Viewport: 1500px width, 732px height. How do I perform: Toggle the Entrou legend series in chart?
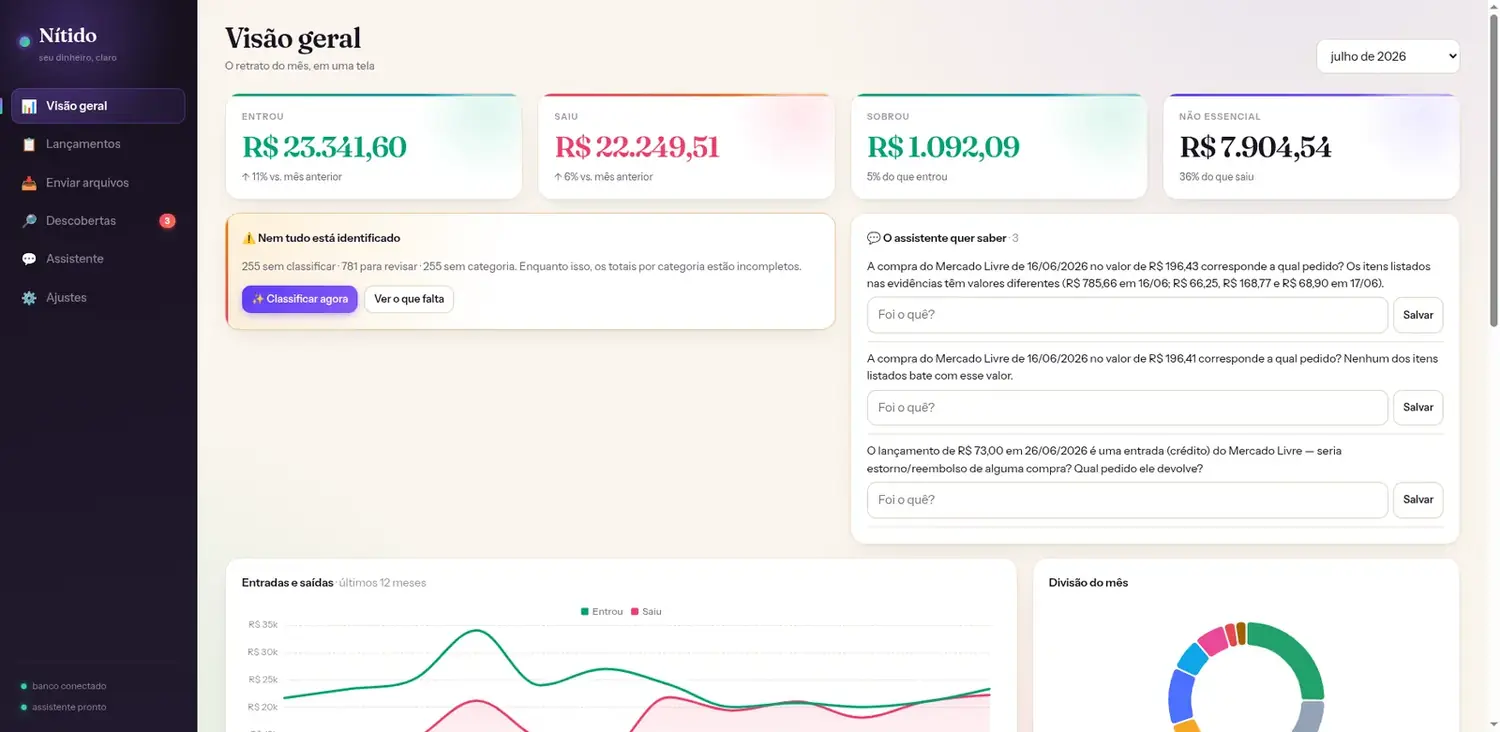[x=601, y=611]
